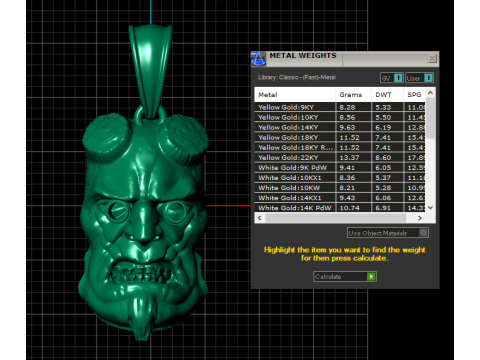Click the 10.74 grams value
The image size is (480, 360).
(x=349, y=208)
